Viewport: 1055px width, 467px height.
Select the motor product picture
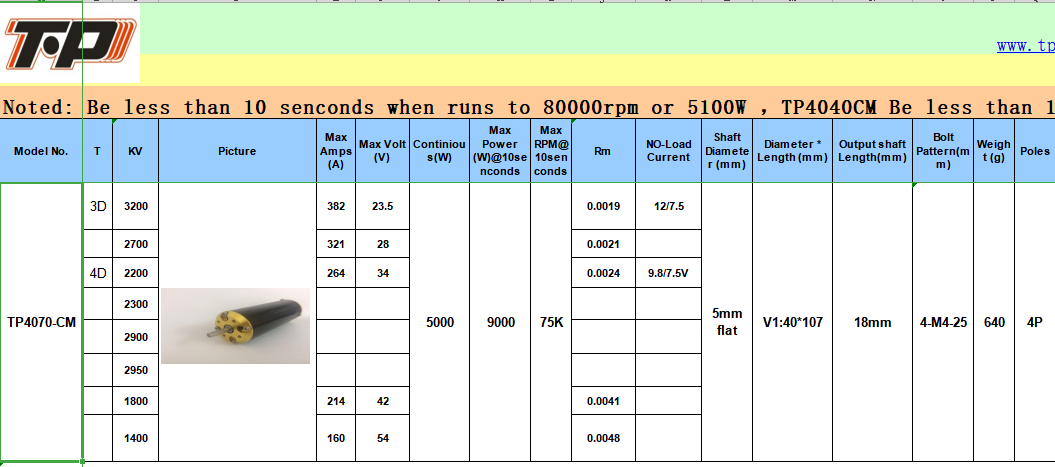coord(236,326)
